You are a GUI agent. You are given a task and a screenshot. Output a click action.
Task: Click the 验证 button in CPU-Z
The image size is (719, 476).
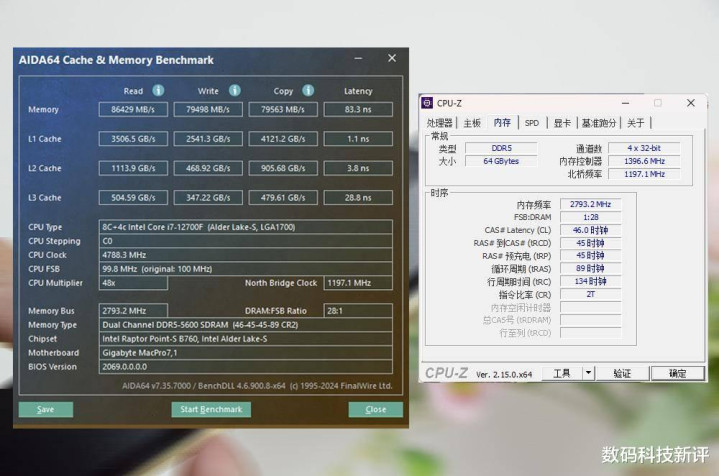[x=622, y=373]
